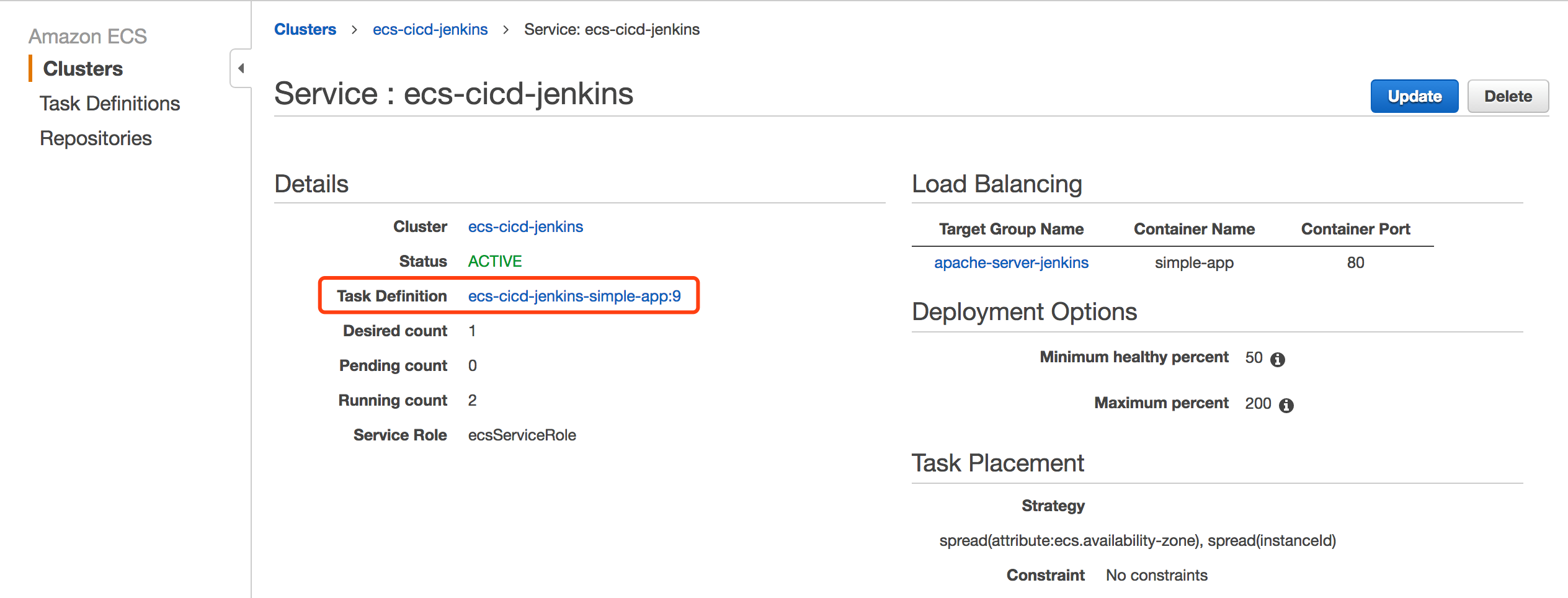Open Clusters in the sidebar
Image resolution: width=1568 pixels, height=598 pixels.
[x=82, y=68]
